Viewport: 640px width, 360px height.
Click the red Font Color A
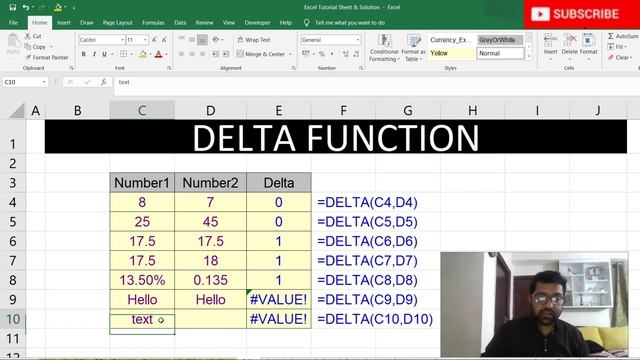[158, 54]
